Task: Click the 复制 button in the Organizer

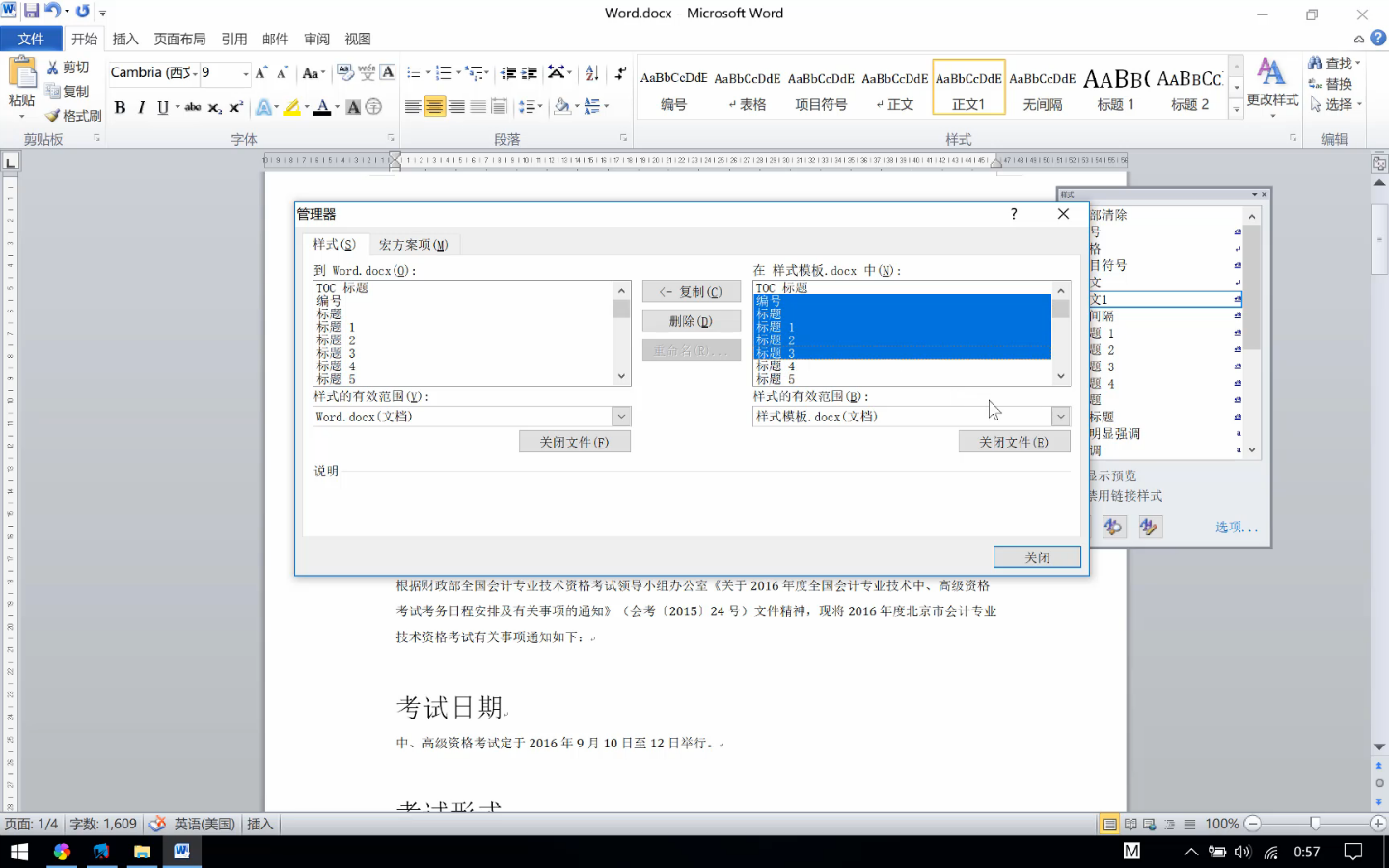Action: click(x=691, y=290)
